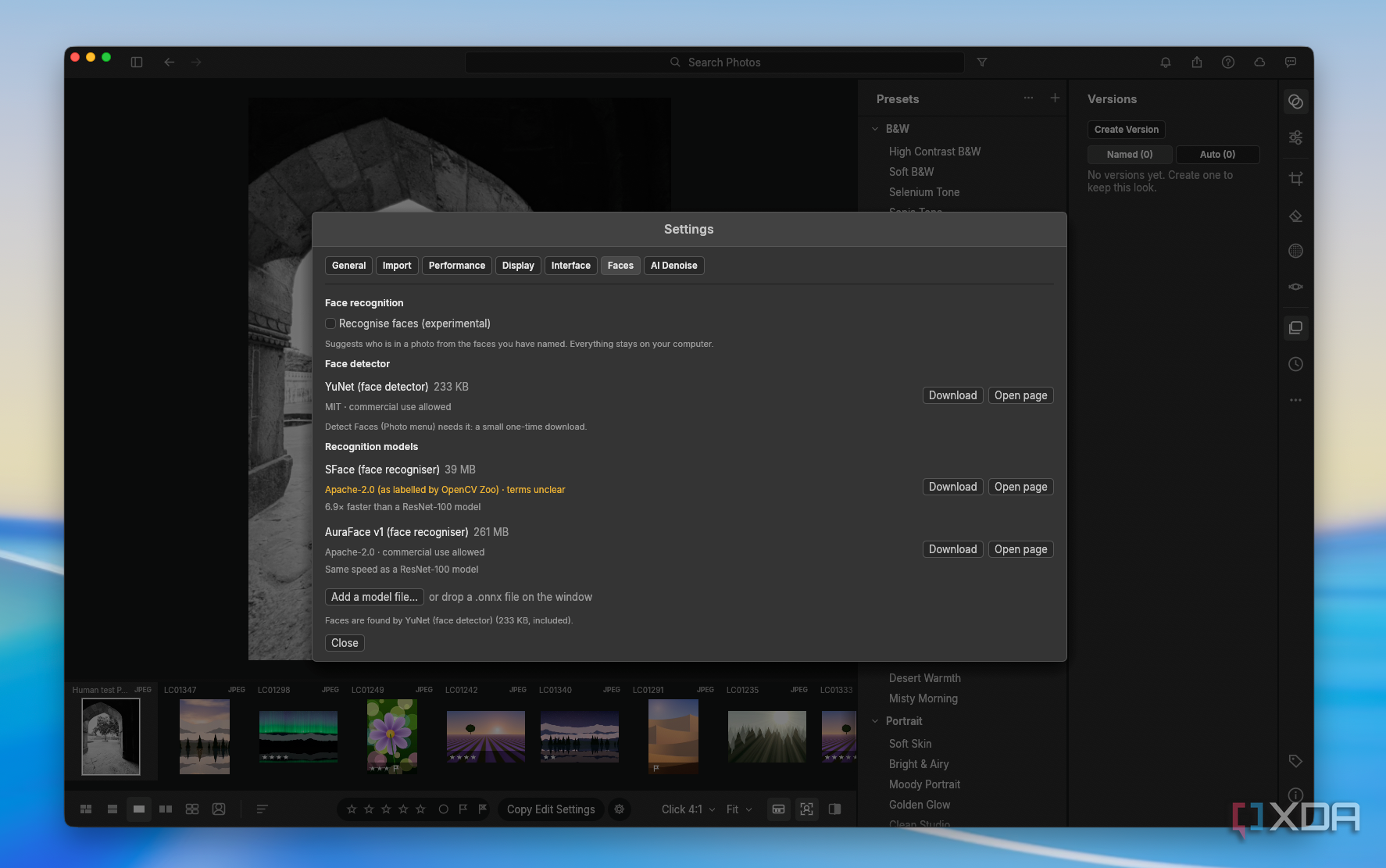Go back with the left arrow
This screenshot has height=868, width=1386.
[169, 62]
